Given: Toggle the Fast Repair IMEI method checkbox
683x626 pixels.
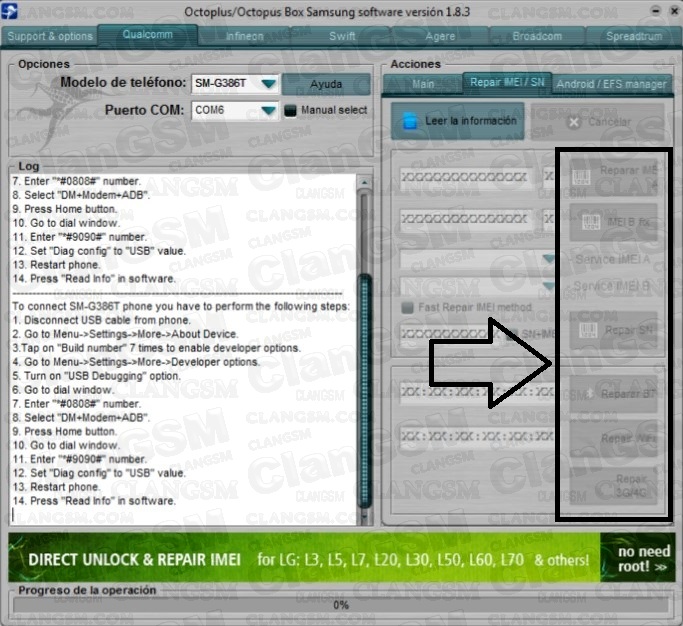Looking at the screenshot, I should click(x=407, y=308).
